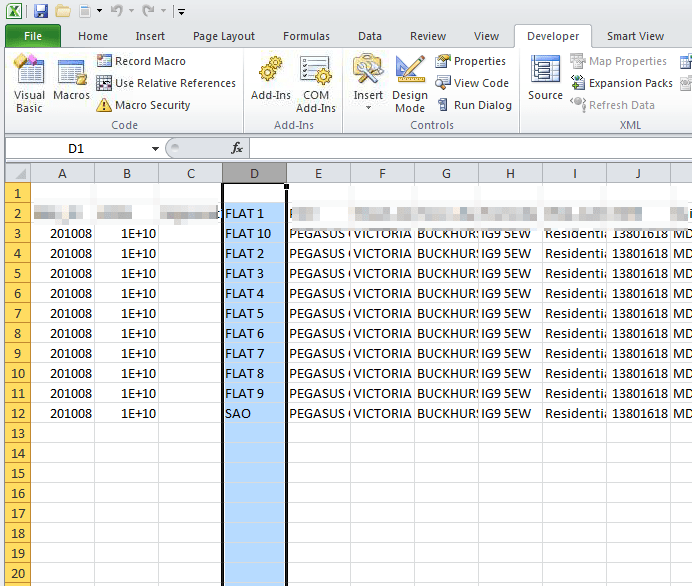Open Macro Security settings
The height and width of the screenshot is (586, 692).
click(143, 105)
